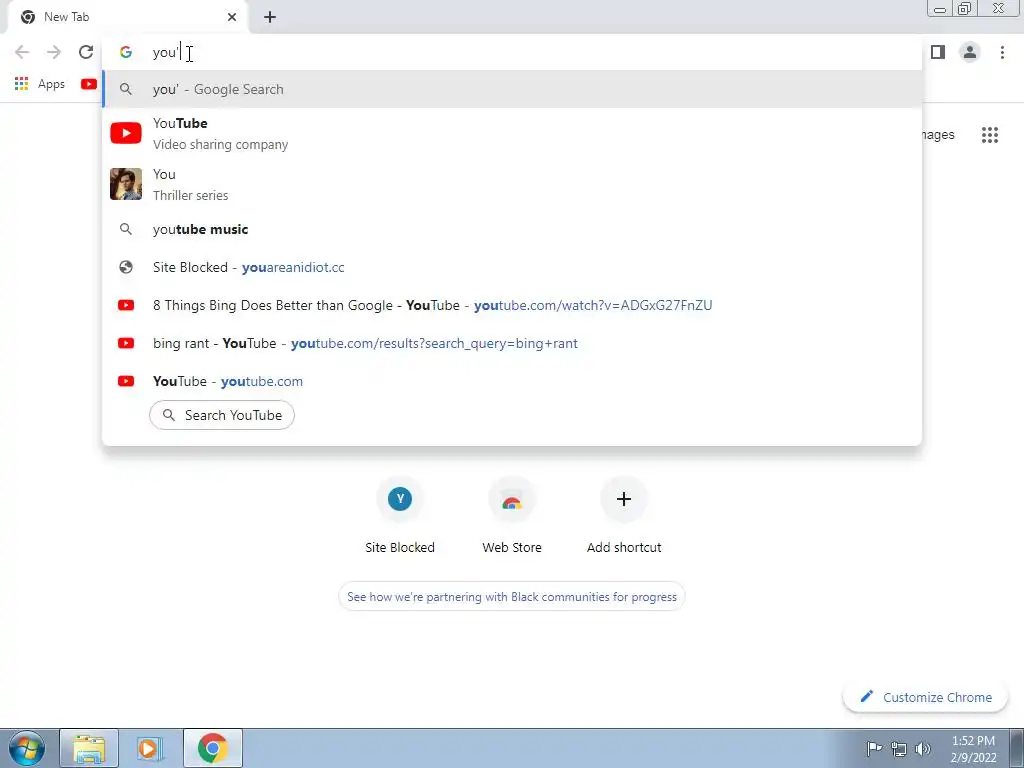
Task: Open Chrome three-dot menu
Action: pyautogui.click(x=1002, y=52)
